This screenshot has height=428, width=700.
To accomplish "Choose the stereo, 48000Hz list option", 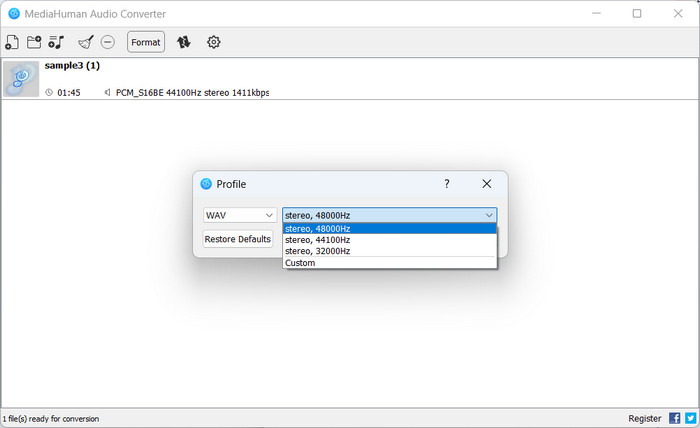I will (390, 229).
